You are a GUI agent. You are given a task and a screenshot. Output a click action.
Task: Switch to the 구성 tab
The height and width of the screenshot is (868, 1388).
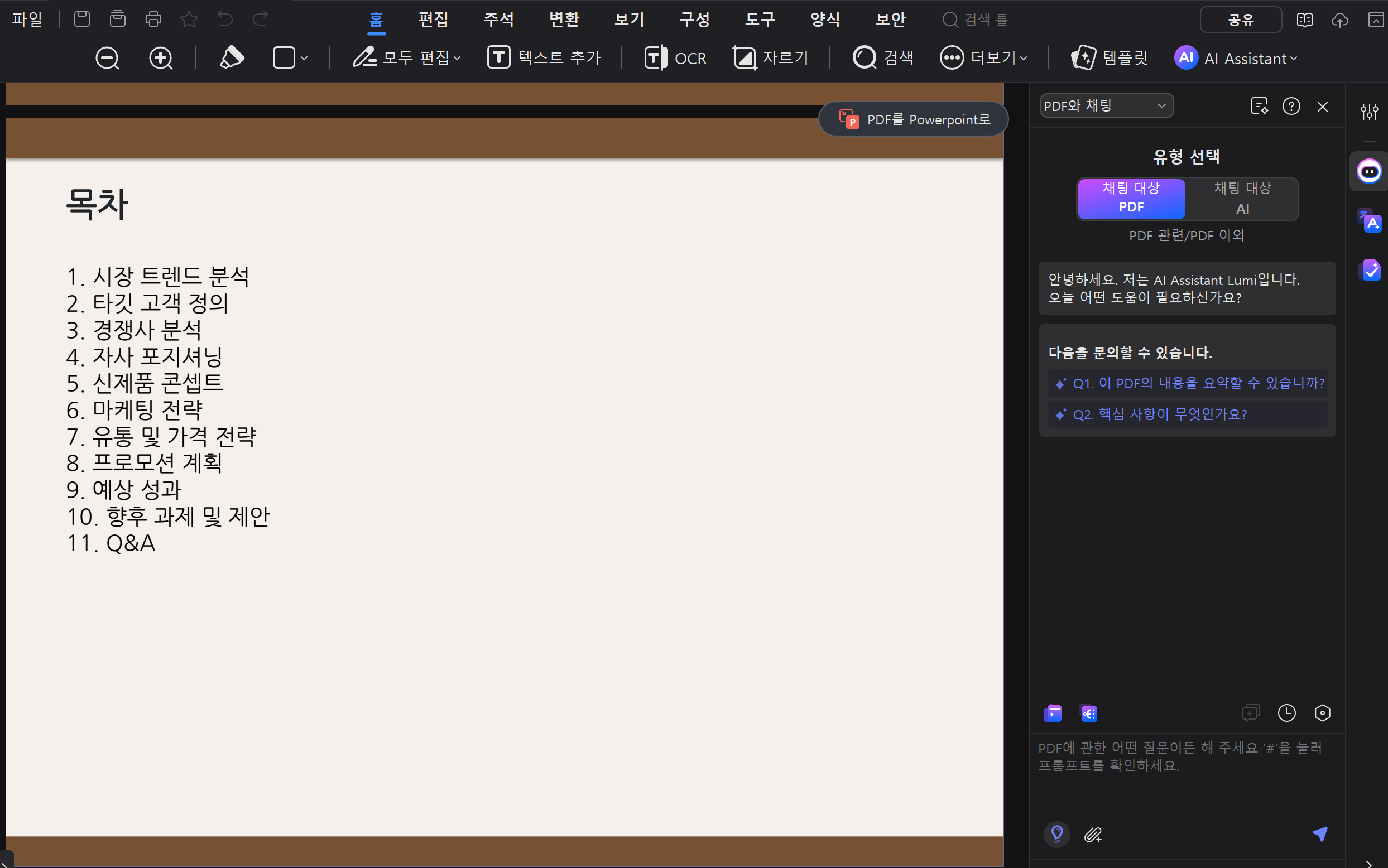[x=695, y=20]
